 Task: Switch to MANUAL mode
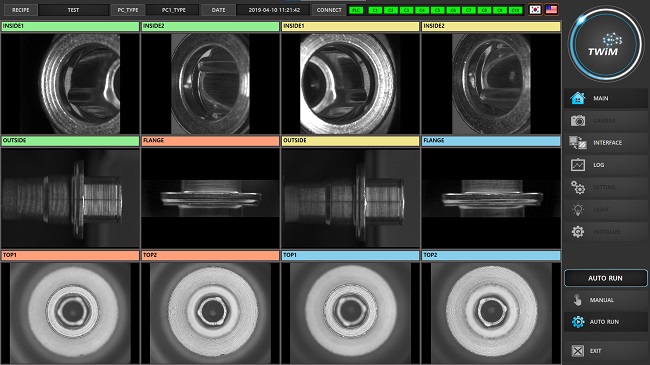tap(606, 300)
